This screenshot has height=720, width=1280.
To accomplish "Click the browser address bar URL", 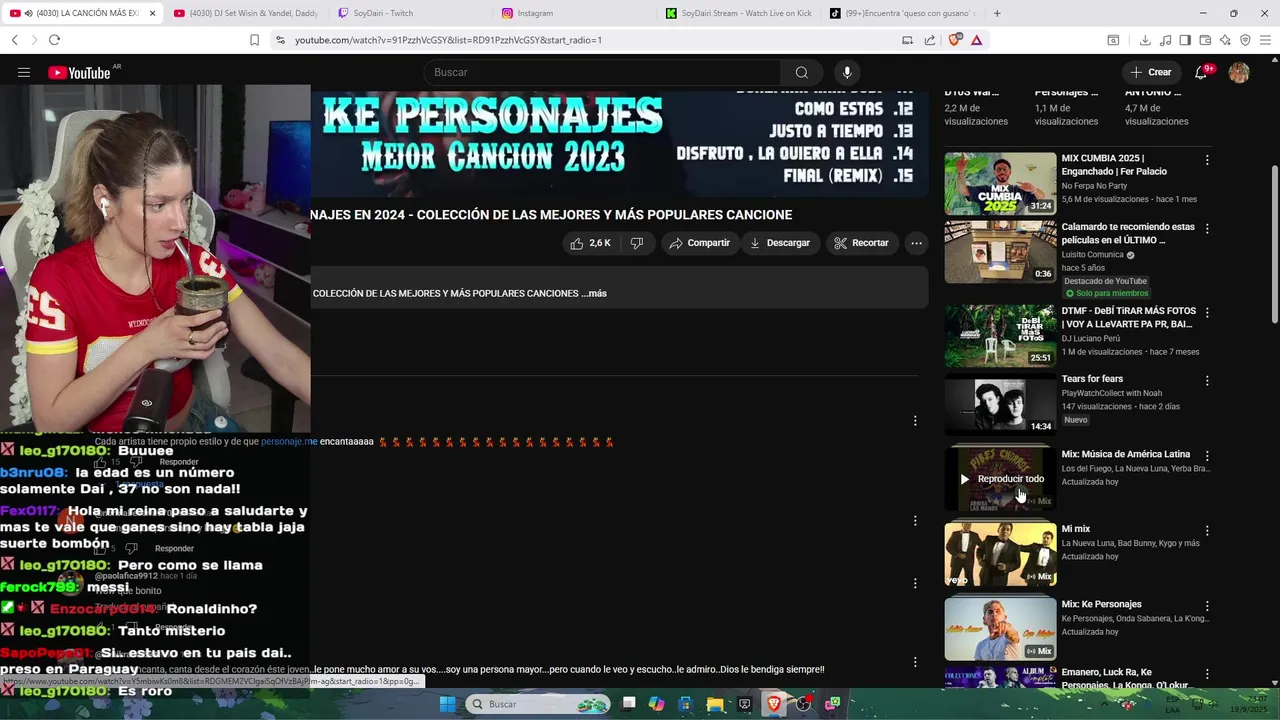I will click(448, 40).
